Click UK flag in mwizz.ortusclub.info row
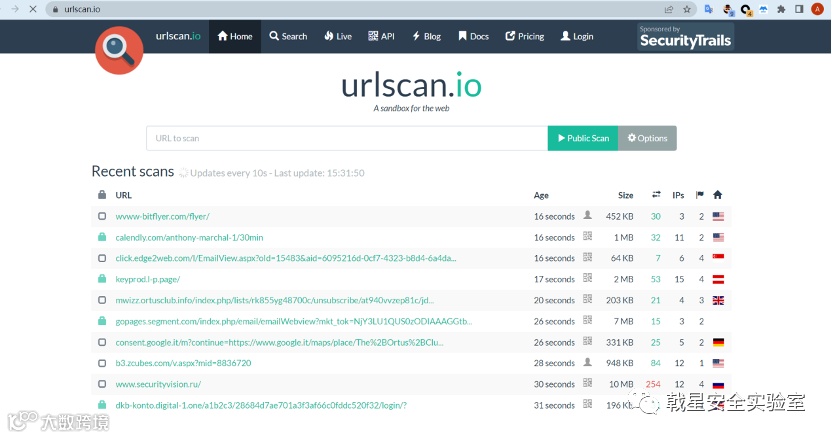The width and height of the screenshot is (832, 438). (x=718, y=300)
